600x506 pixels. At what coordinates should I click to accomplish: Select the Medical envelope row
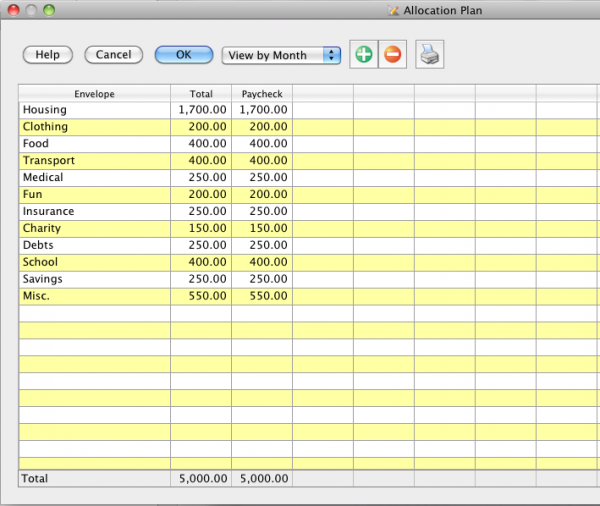pyautogui.click(x=94, y=178)
